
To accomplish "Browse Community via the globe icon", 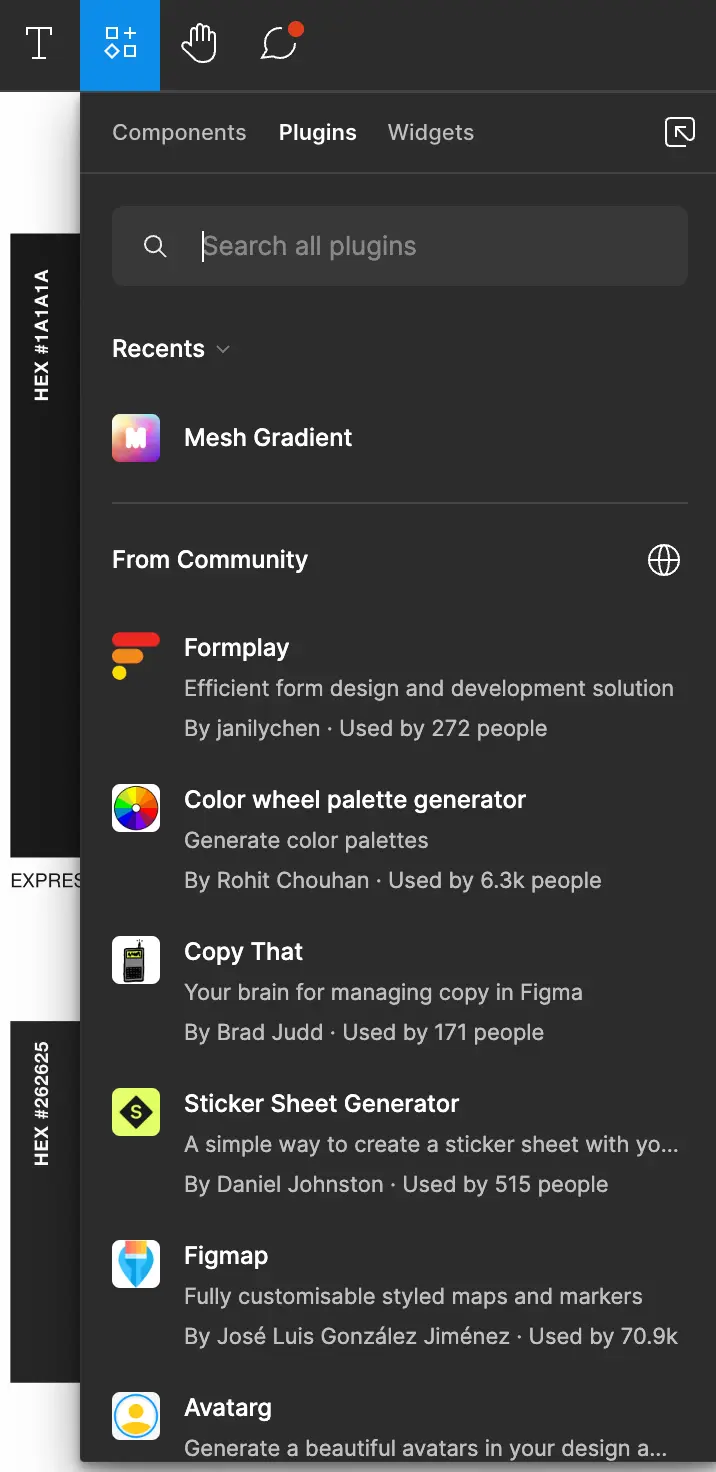I will pyautogui.click(x=664, y=560).
